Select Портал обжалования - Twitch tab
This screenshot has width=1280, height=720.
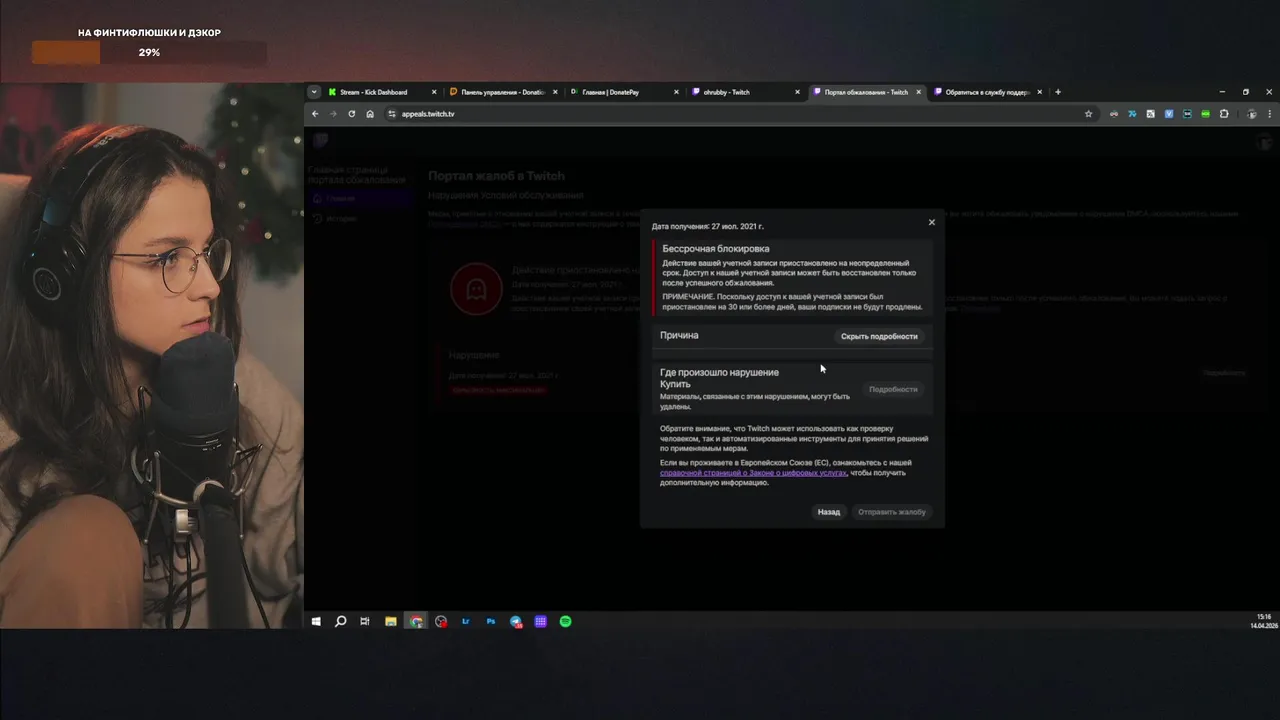(866, 92)
